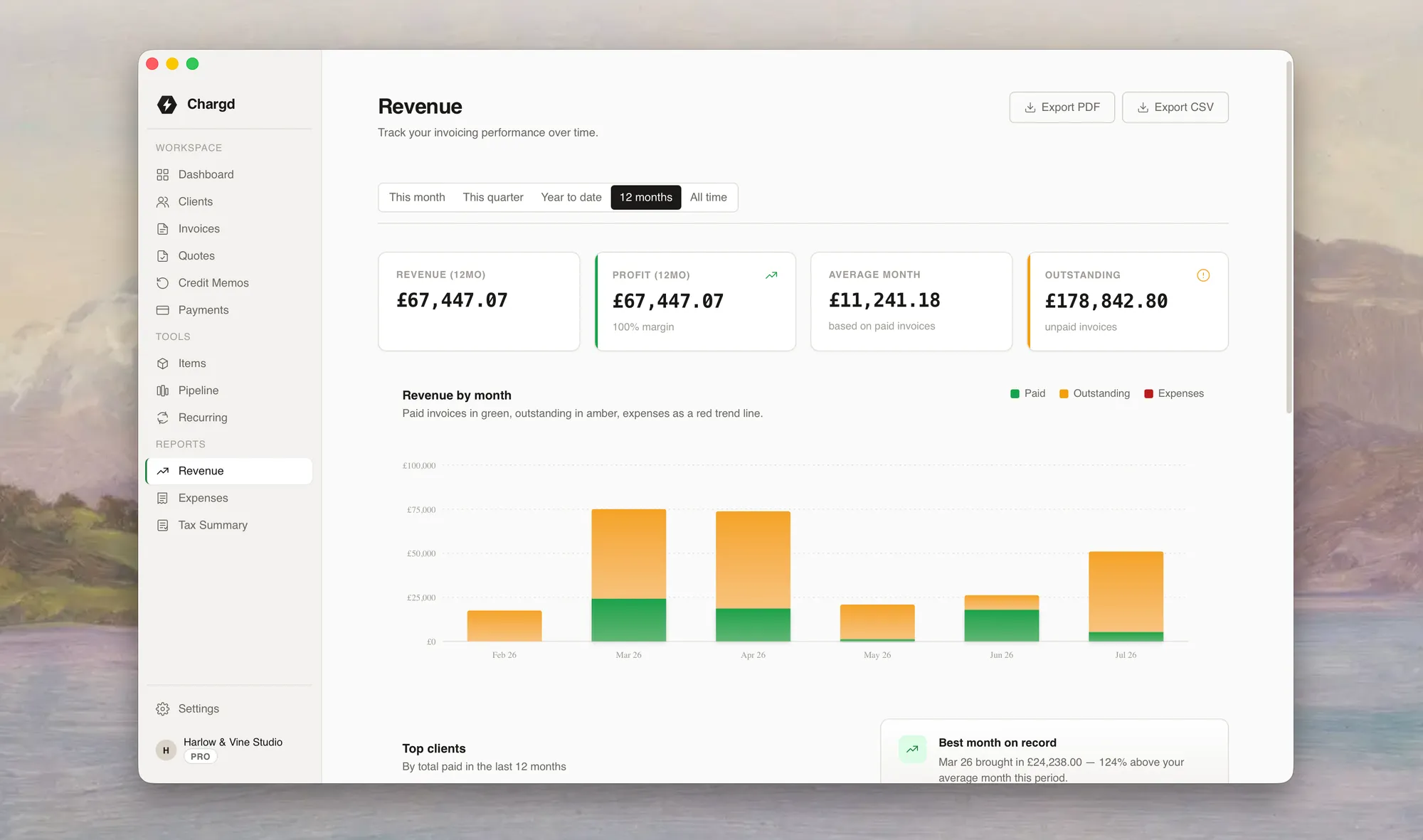1423x840 pixels.
Task: Click the Quotes file icon
Action: point(163,256)
